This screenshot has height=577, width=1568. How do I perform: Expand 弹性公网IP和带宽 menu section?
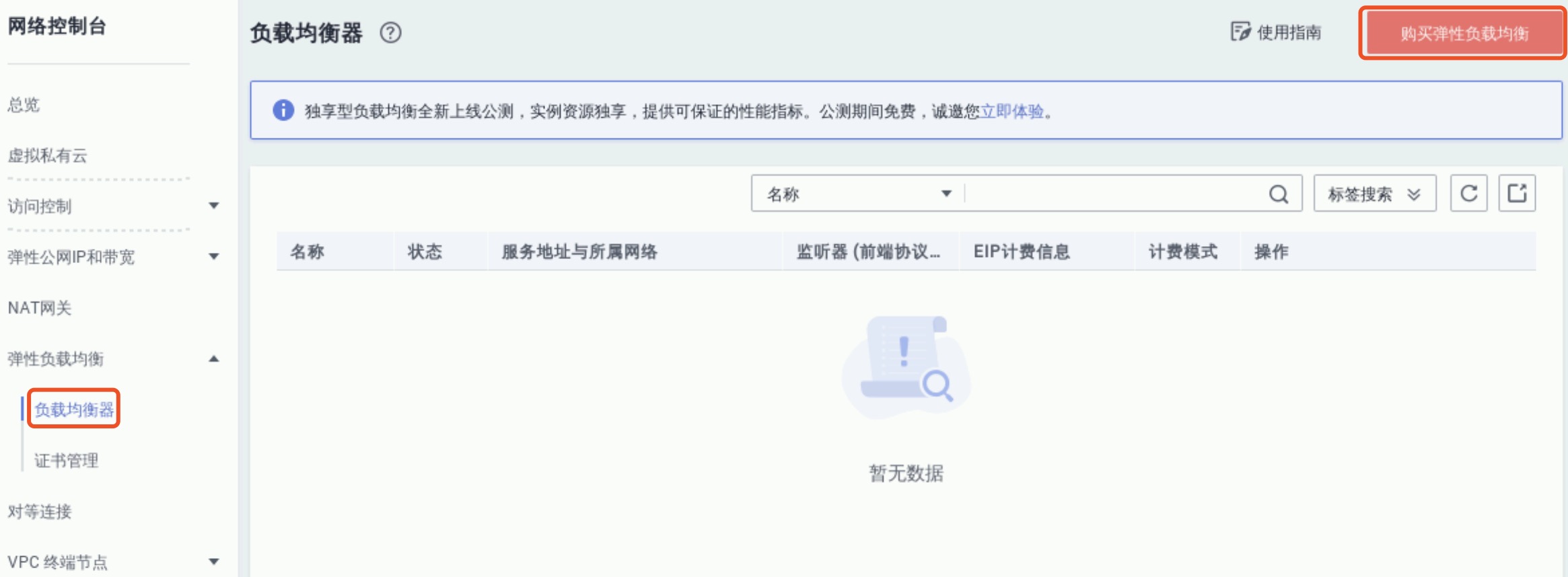[x=213, y=257]
